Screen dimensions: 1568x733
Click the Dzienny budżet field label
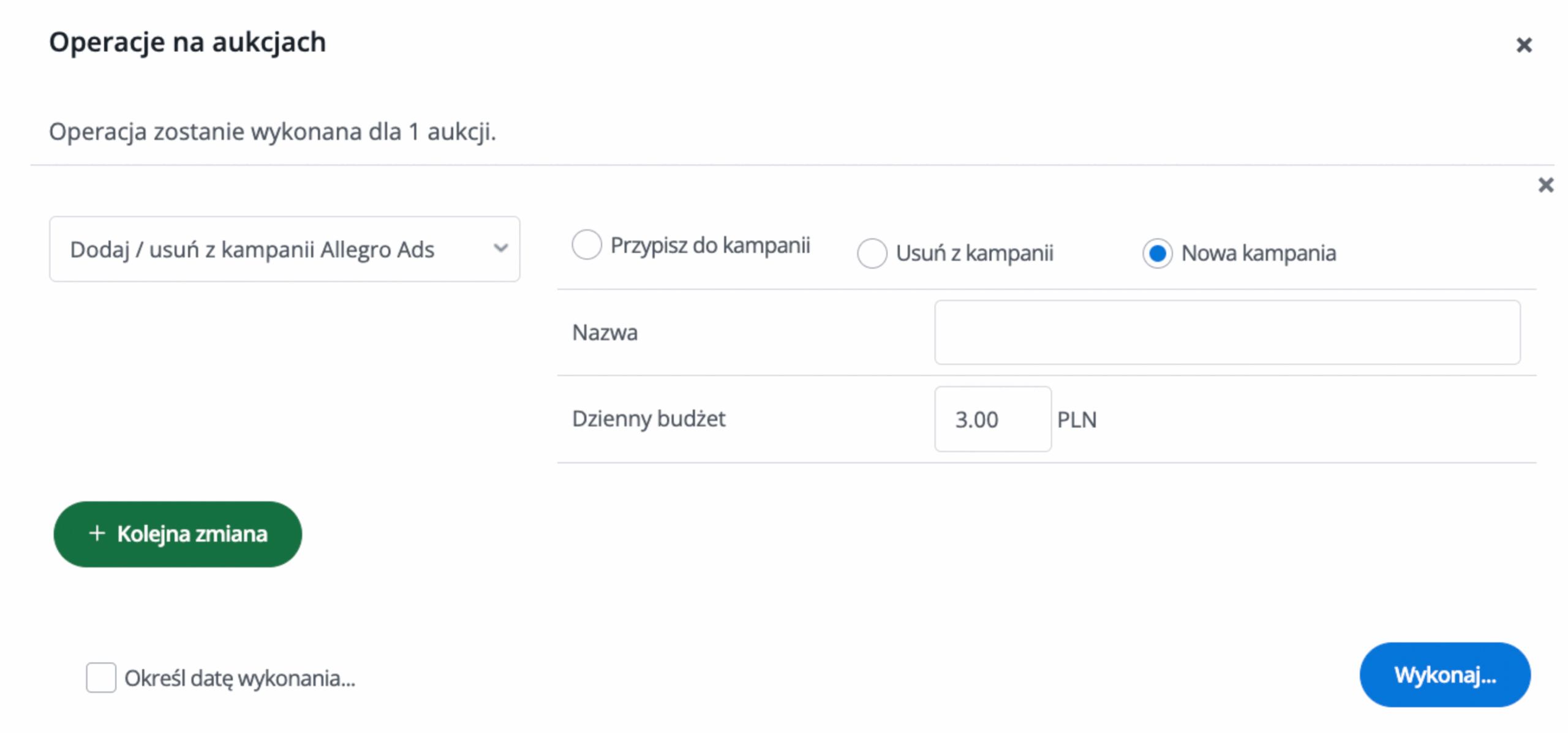648,419
